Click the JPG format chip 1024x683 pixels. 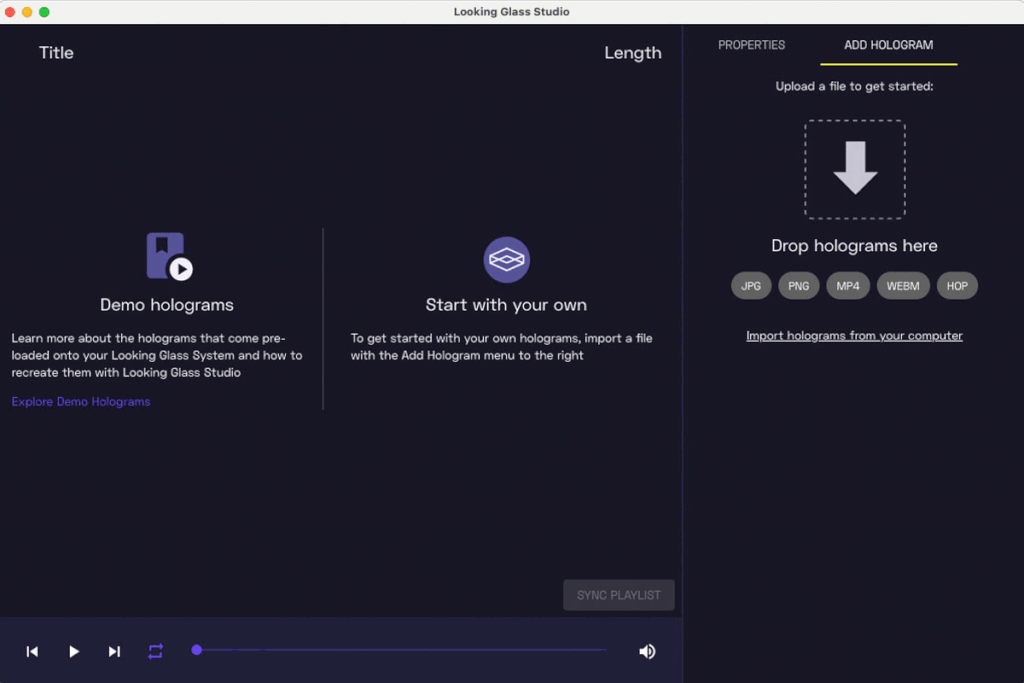tap(751, 285)
